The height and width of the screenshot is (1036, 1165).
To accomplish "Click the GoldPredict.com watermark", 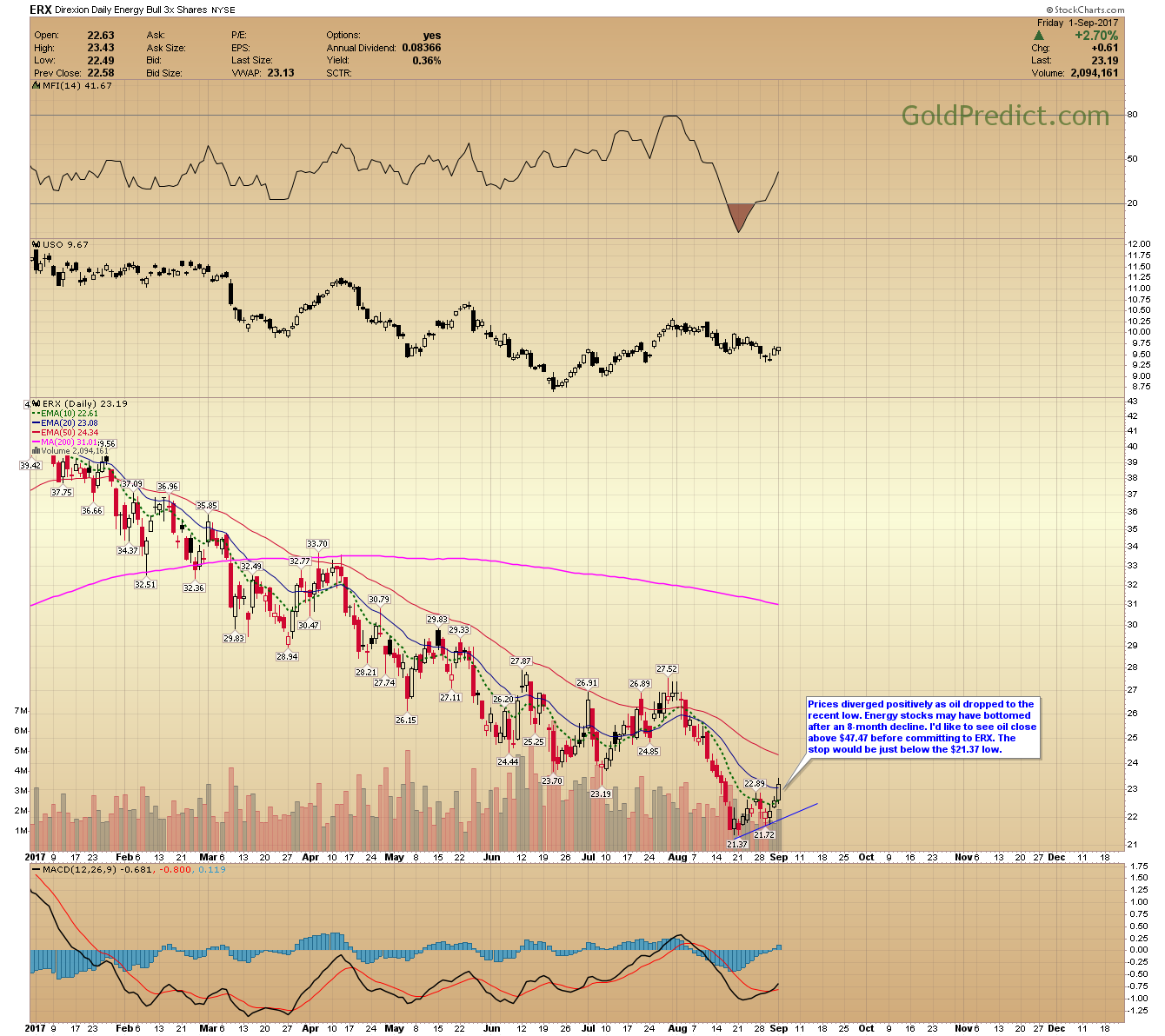I will pos(1004,116).
